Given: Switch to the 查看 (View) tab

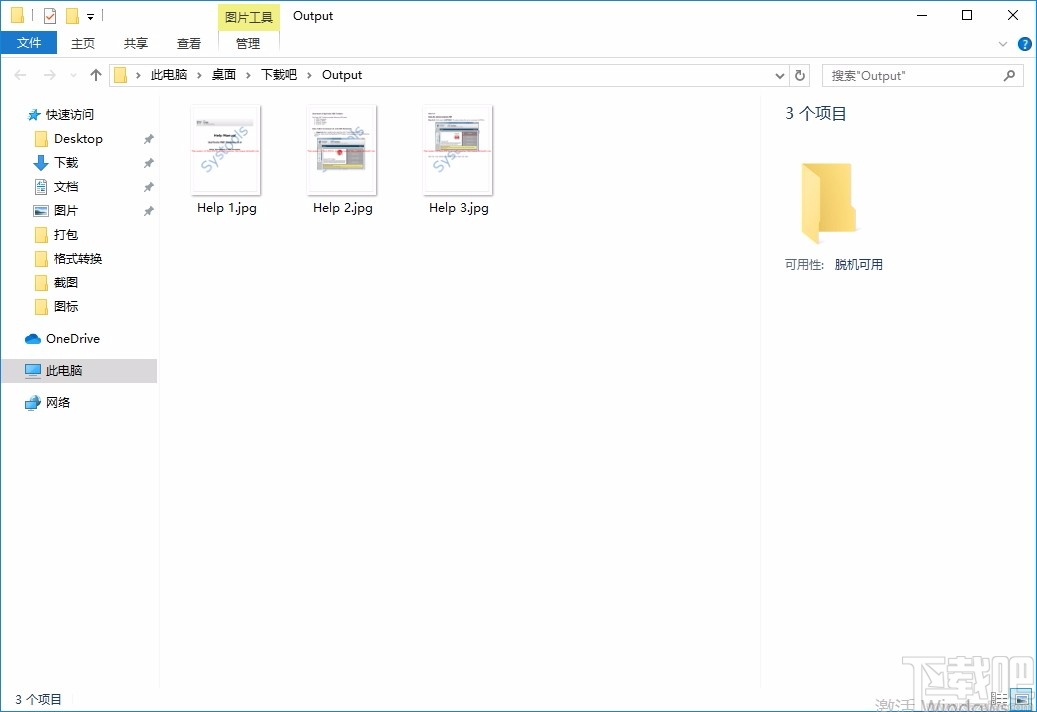Looking at the screenshot, I should coord(189,43).
